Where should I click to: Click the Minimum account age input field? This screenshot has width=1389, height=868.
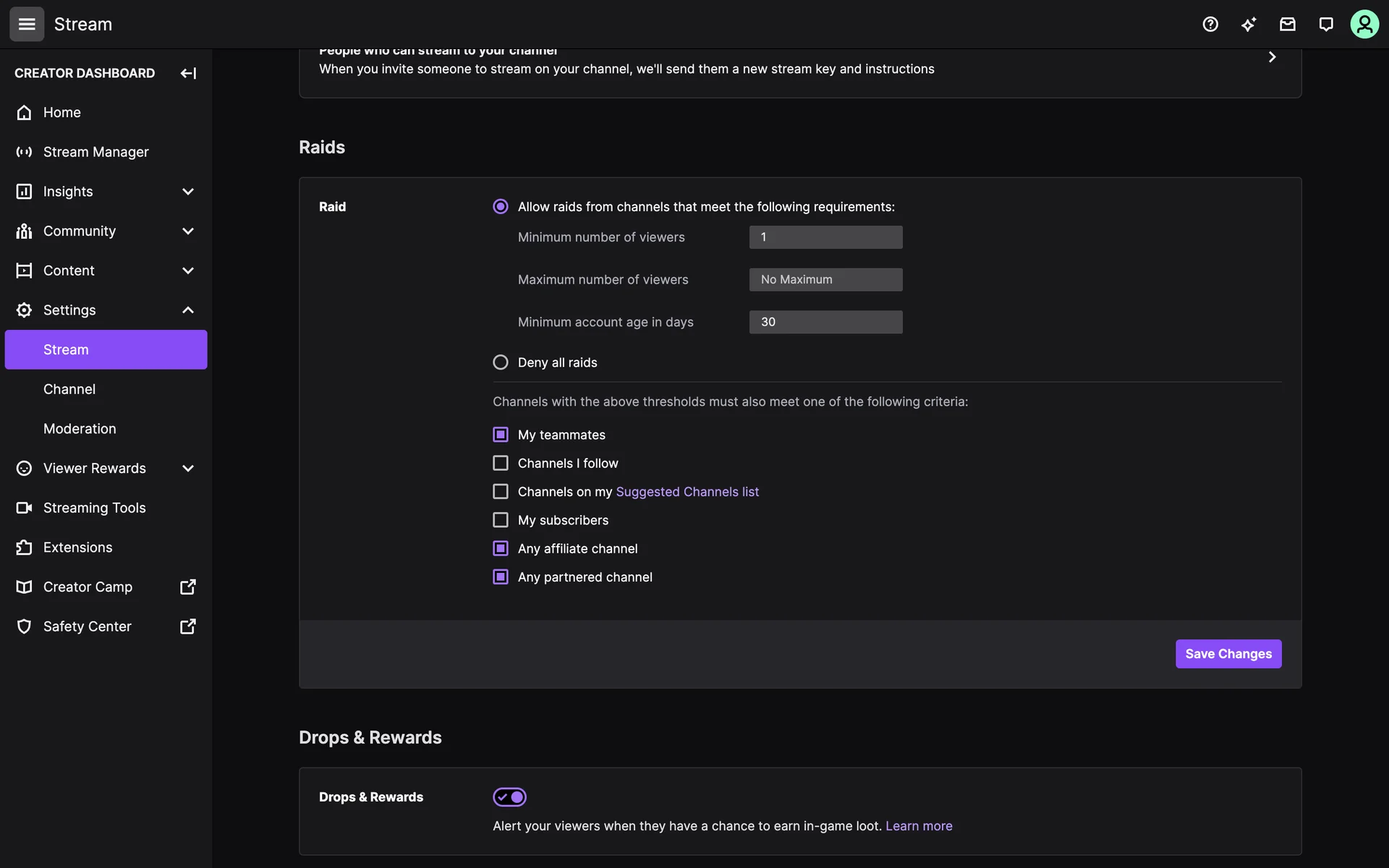[x=825, y=322]
